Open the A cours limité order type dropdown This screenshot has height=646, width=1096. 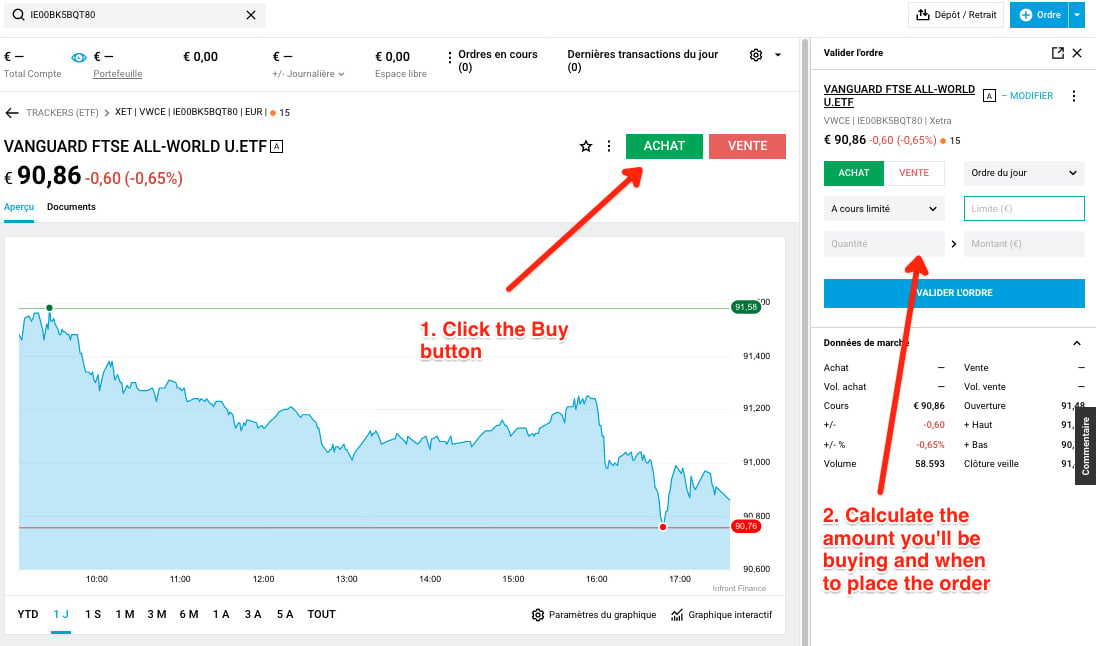point(884,208)
